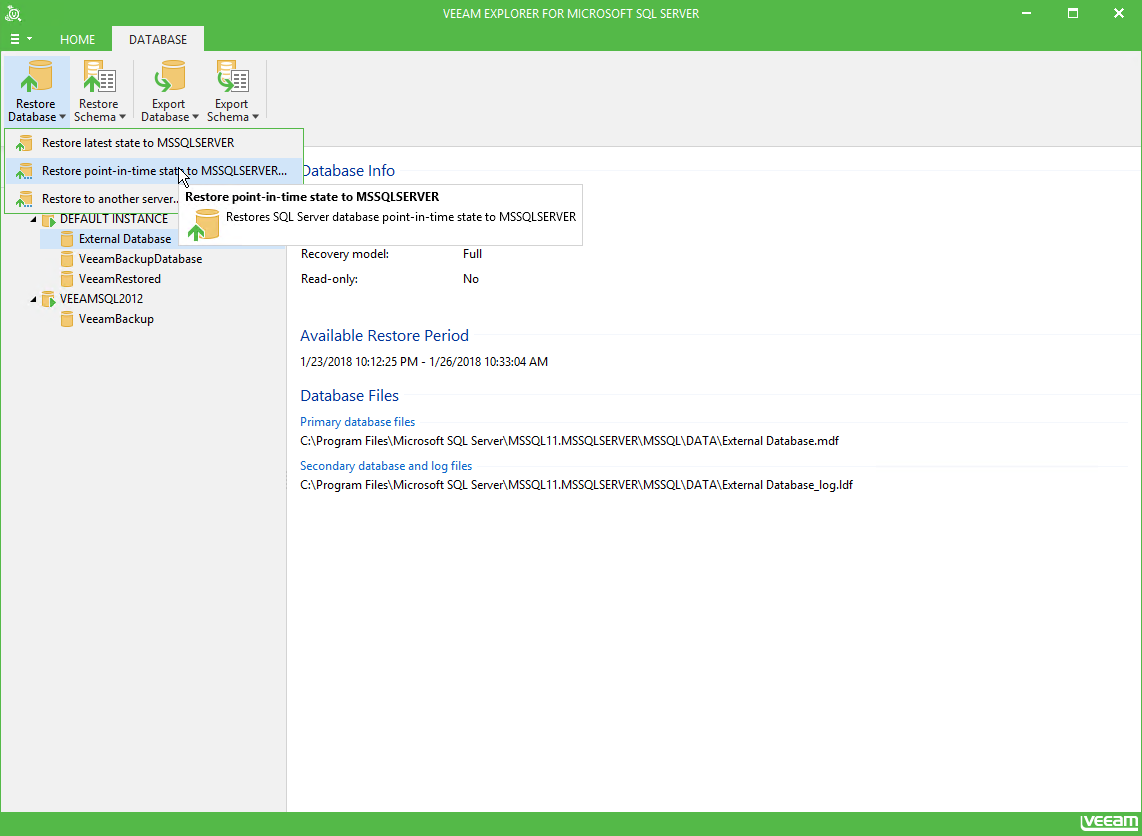1142x836 pixels.
Task: Click the VEEAMSQL2012 server icon
Action: click(x=49, y=299)
